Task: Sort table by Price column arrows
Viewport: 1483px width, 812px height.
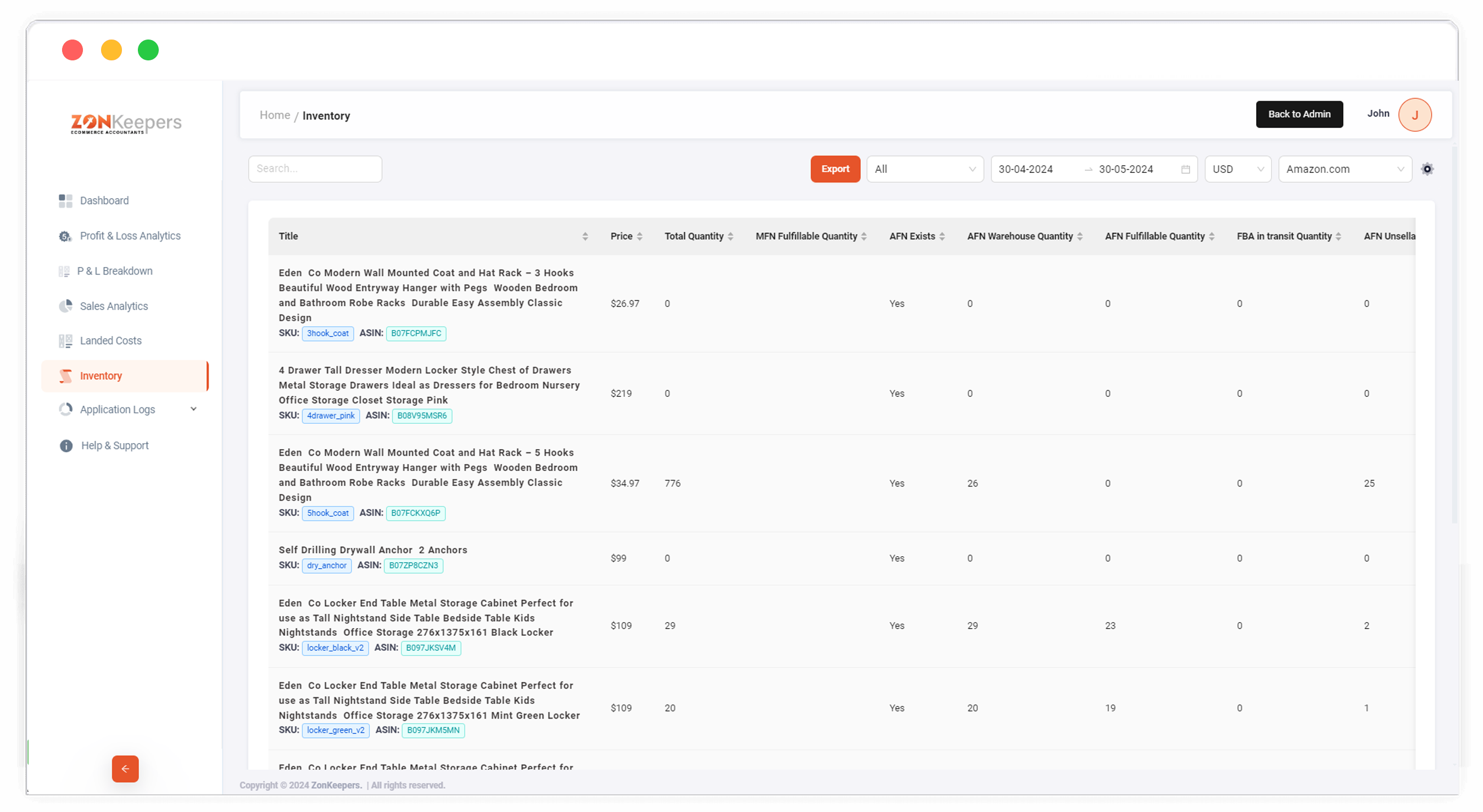Action: point(639,237)
